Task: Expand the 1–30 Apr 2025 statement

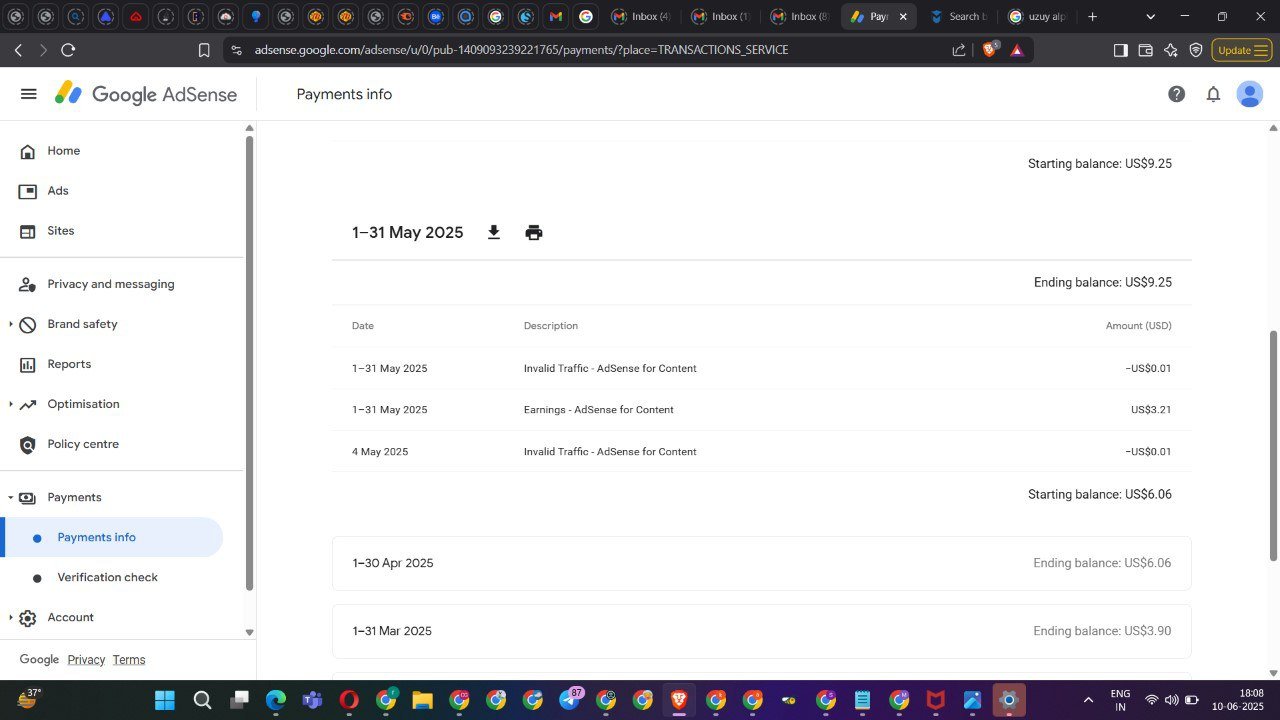Action: [761, 563]
